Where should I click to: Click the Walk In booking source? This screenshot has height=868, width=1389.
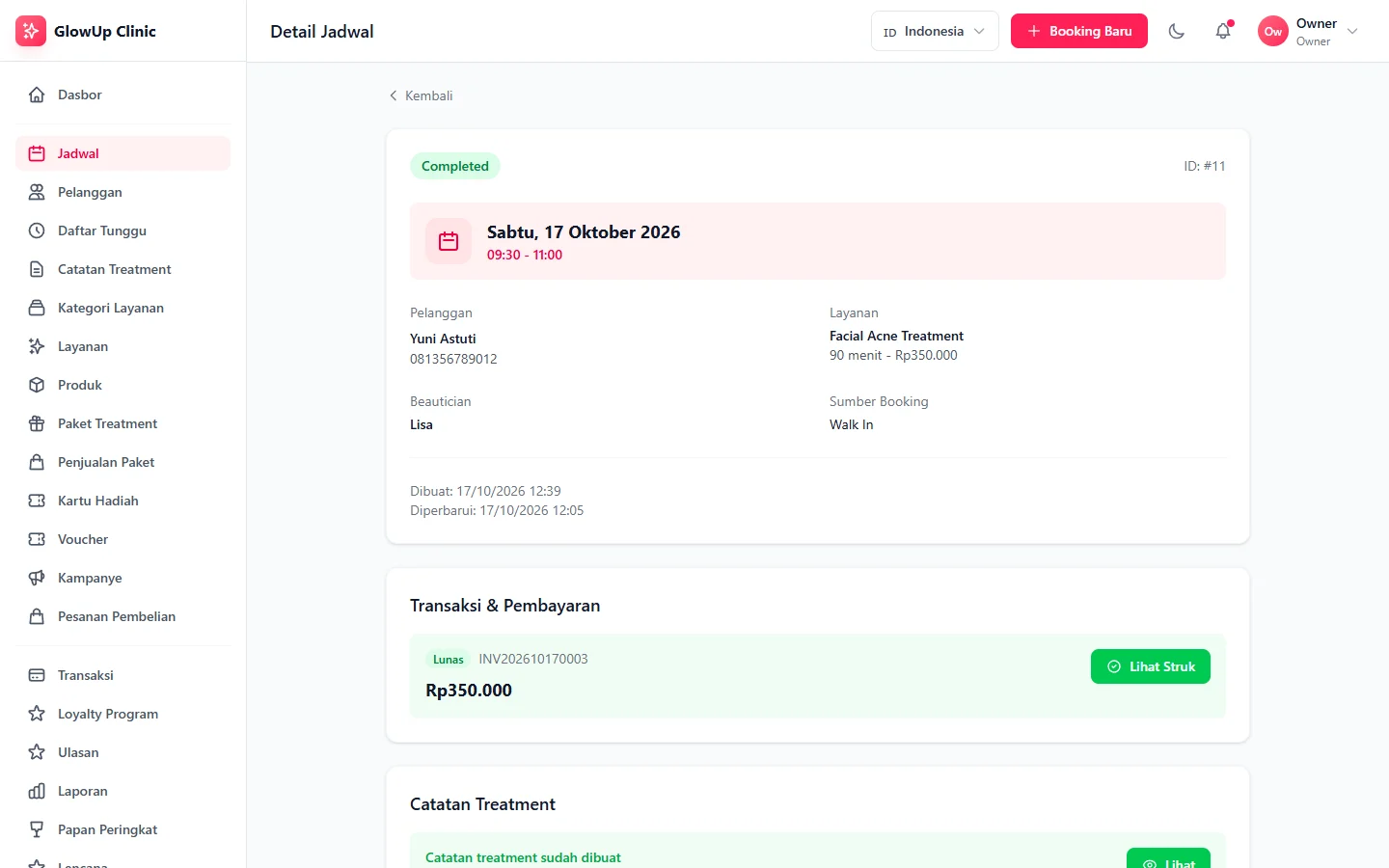pyautogui.click(x=852, y=424)
